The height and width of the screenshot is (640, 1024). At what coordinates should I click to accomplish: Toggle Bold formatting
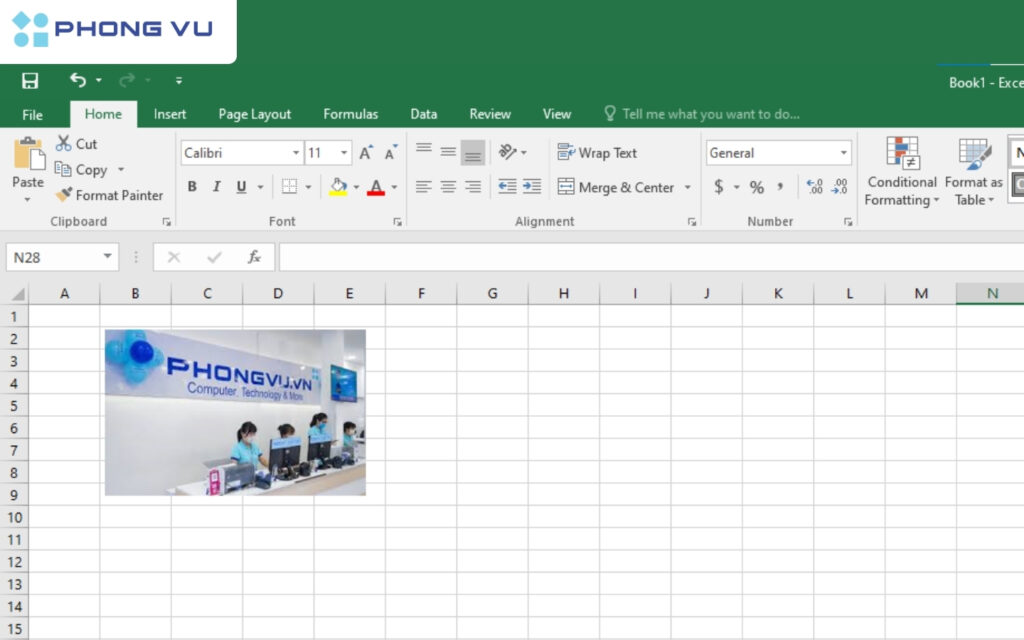192,187
